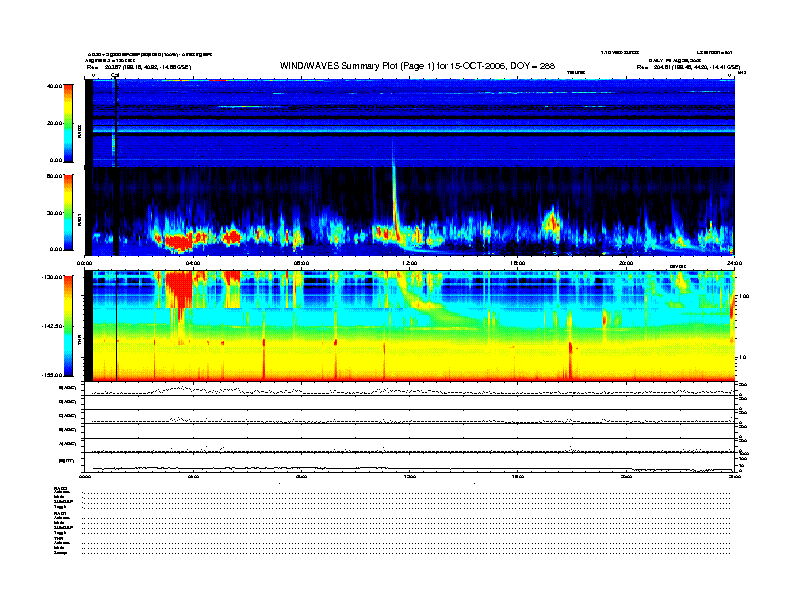The image size is (792, 612).
Task: Click the right-side position text starting with R=
Action: click(688, 67)
